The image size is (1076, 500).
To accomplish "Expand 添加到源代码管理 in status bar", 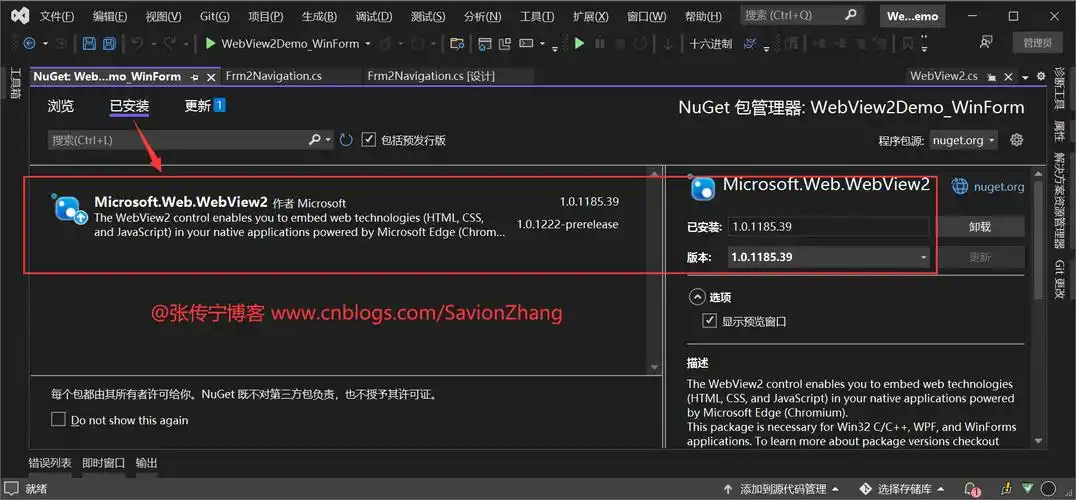I will tap(782, 489).
